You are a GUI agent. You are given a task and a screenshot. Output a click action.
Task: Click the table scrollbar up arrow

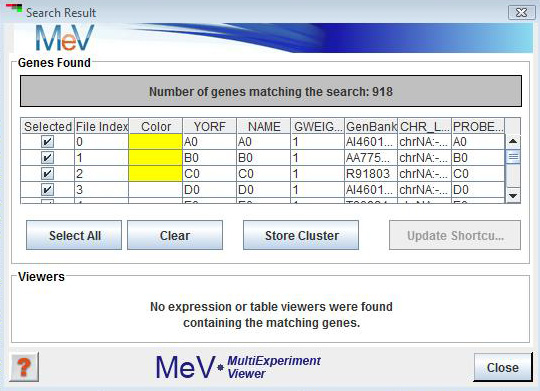(x=513, y=141)
